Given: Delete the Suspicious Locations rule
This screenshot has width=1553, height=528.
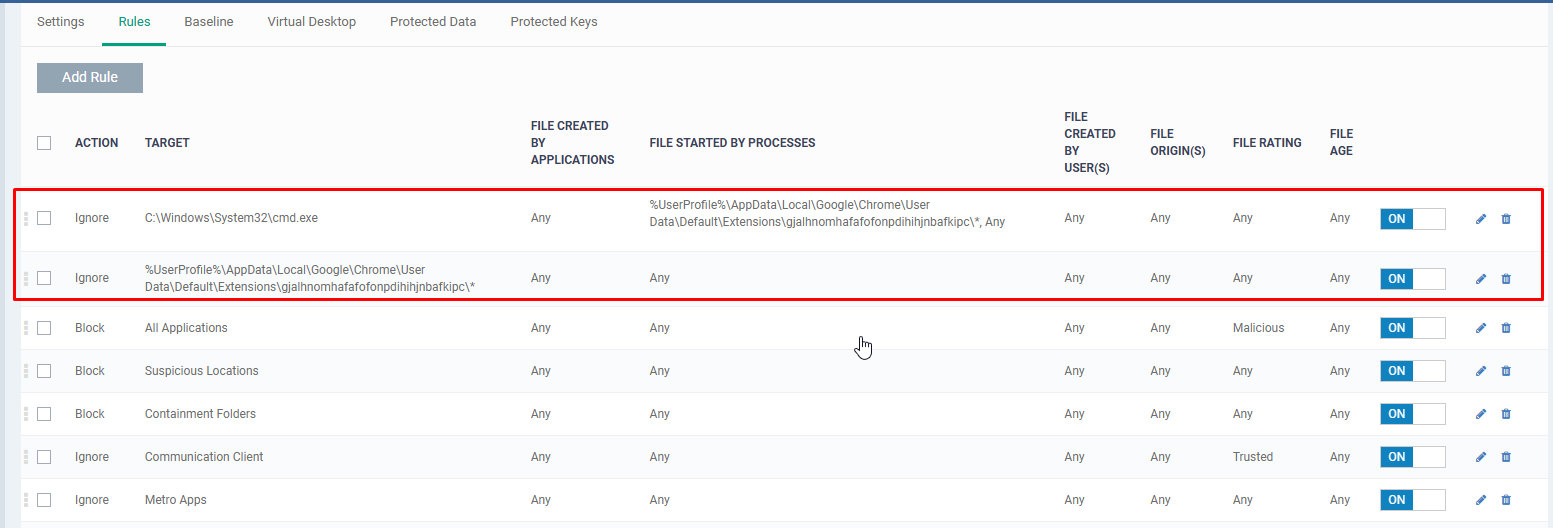Looking at the screenshot, I should pos(1506,371).
